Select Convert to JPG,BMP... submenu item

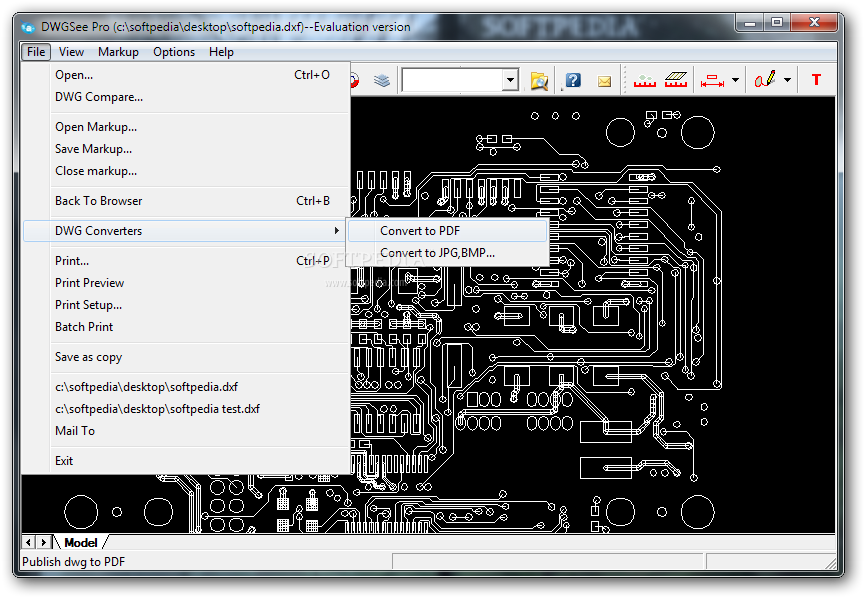[x=447, y=253]
